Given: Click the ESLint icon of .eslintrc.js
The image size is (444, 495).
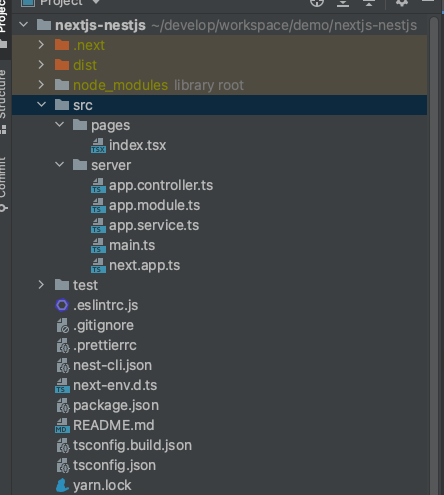Looking at the screenshot, I should 62,305.
